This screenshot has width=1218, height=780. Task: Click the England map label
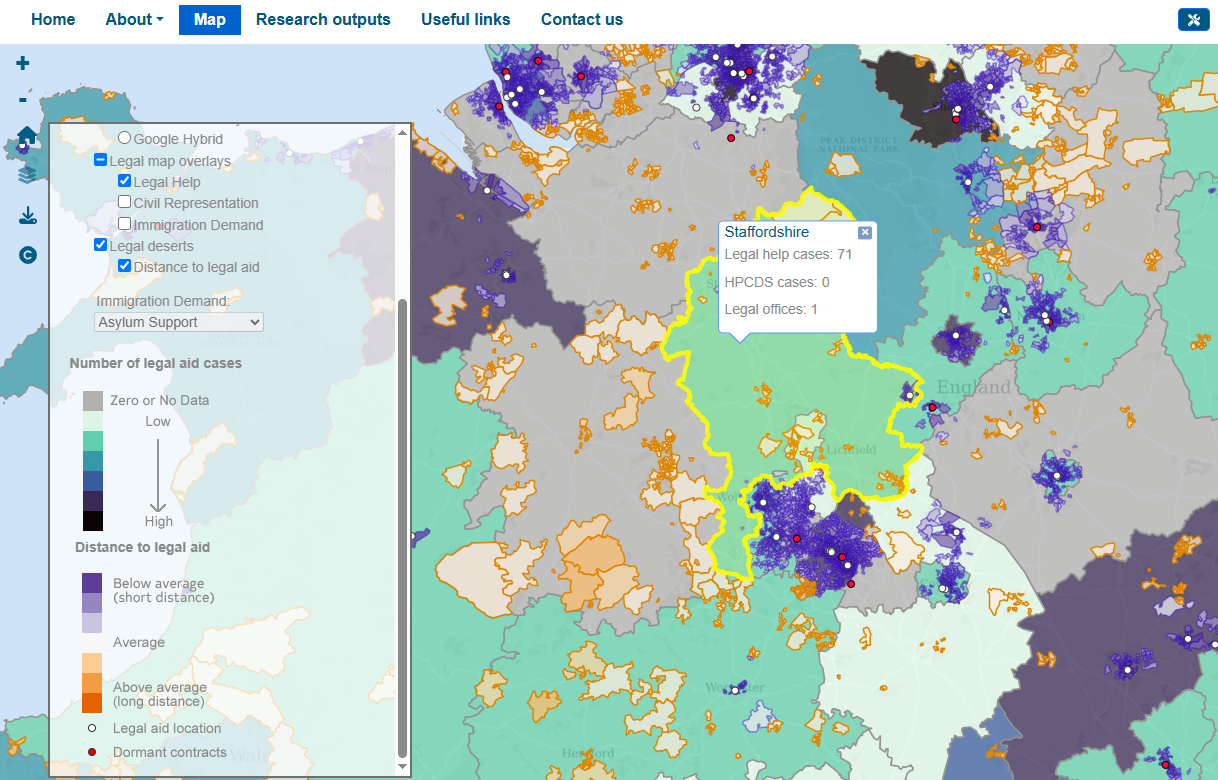[x=973, y=387]
